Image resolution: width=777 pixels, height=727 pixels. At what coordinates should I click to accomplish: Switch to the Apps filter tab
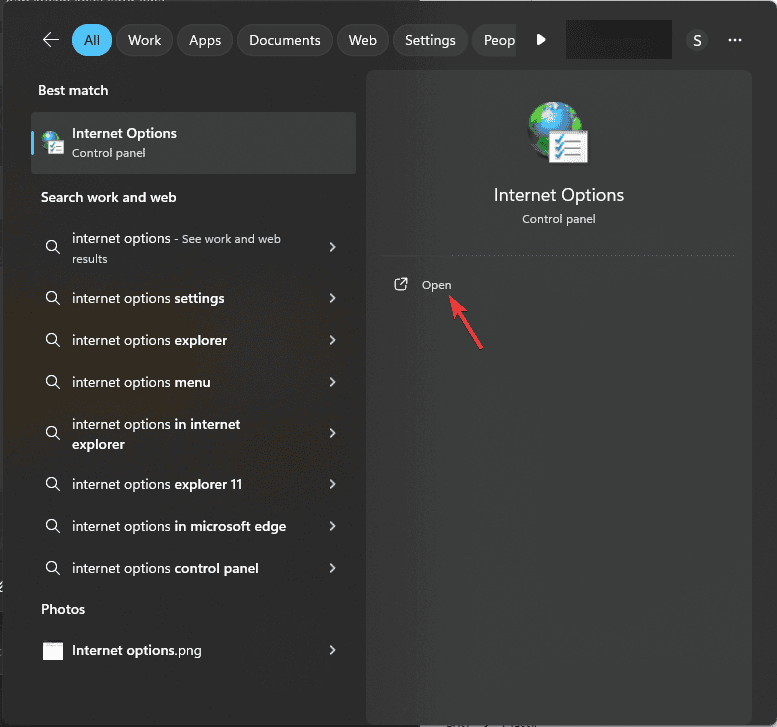205,40
